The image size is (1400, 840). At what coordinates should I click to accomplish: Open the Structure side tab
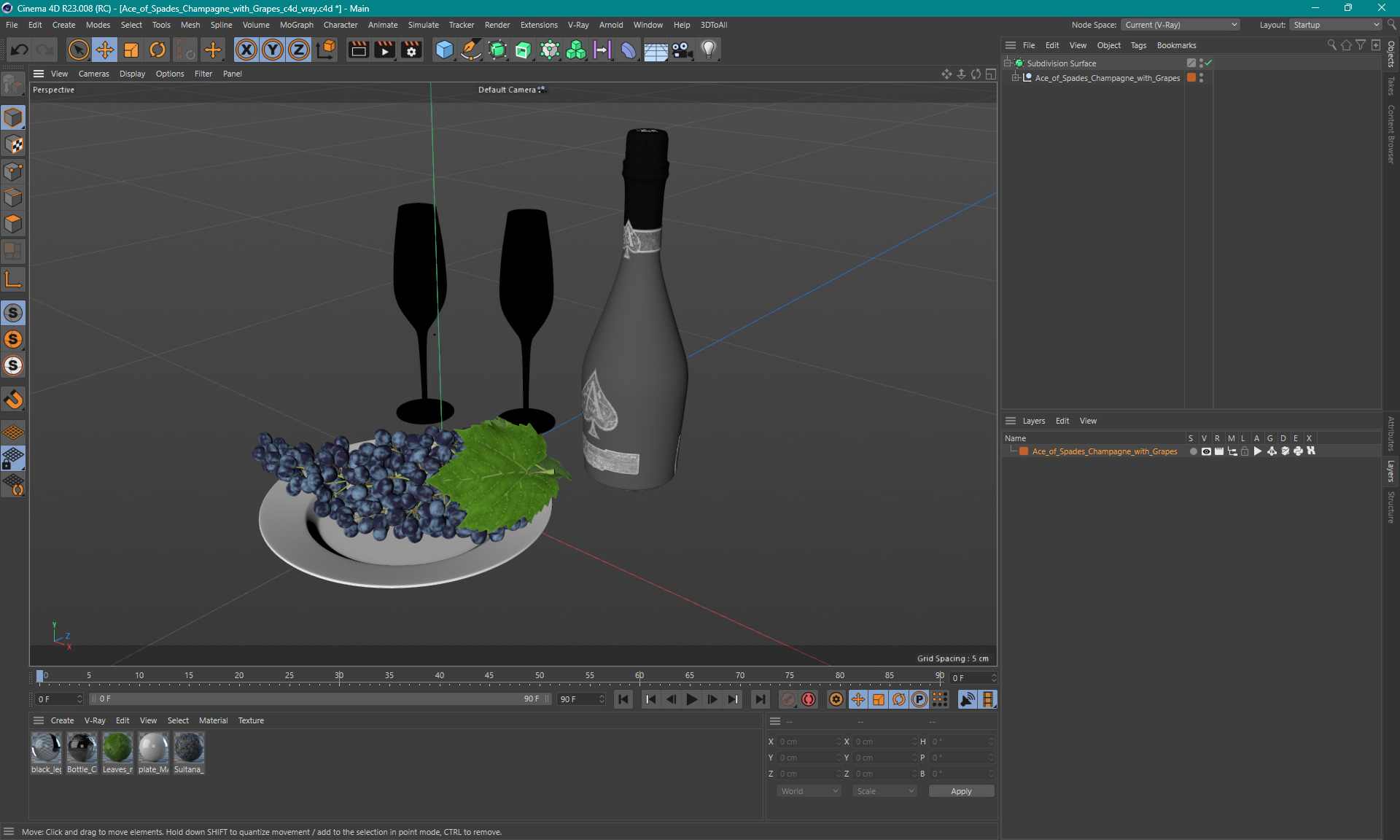[1391, 507]
